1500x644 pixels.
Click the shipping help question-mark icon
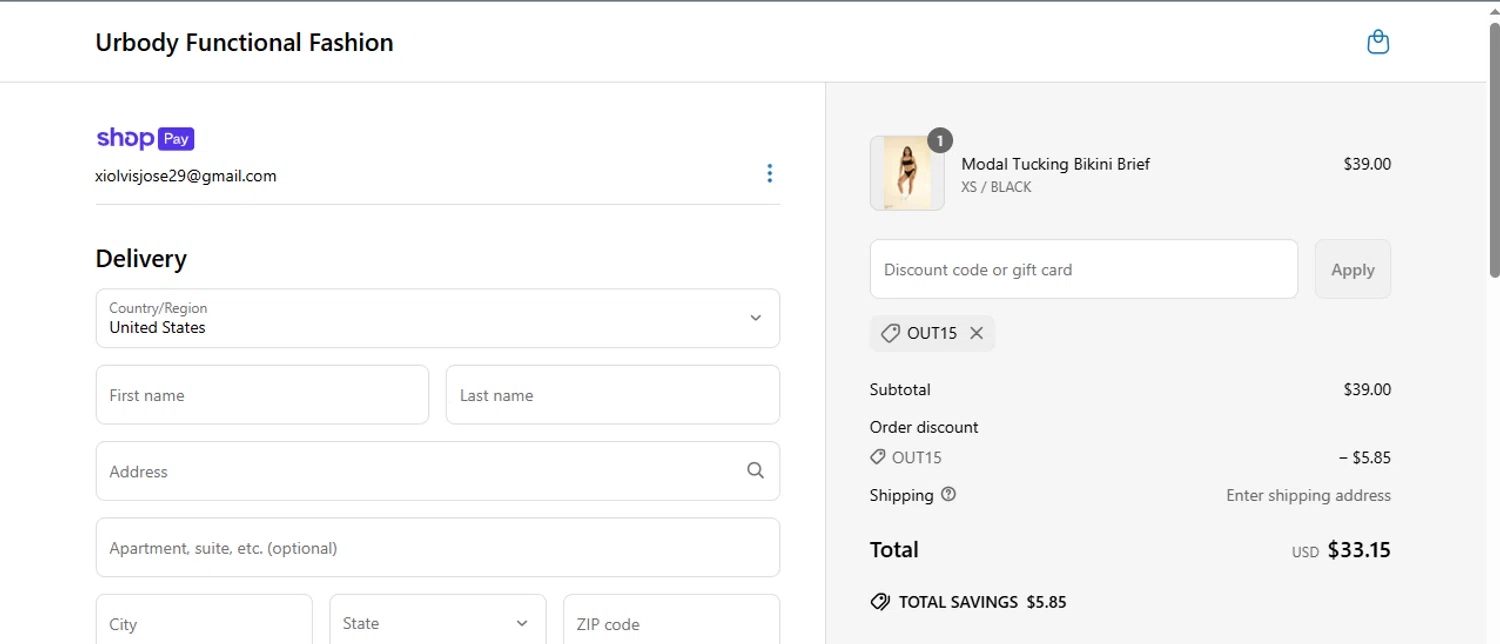[948, 494]
